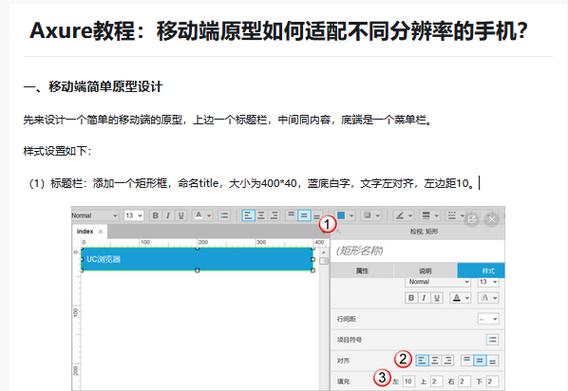Click the right padding field 右
The height and width of the screenshot is (391, 568).
(x=464, y=381)
